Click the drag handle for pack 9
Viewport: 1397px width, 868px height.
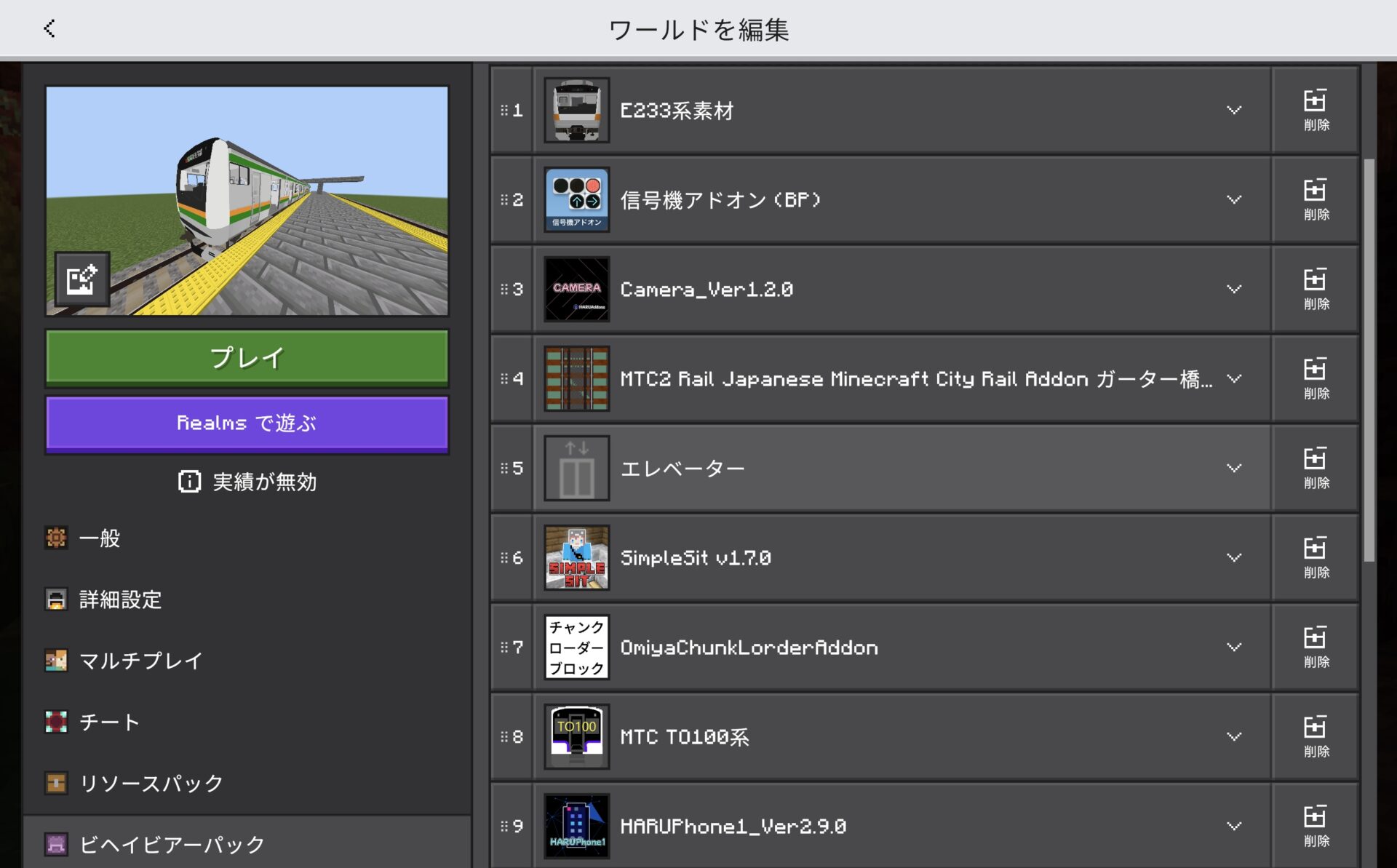tap(504, 826)
